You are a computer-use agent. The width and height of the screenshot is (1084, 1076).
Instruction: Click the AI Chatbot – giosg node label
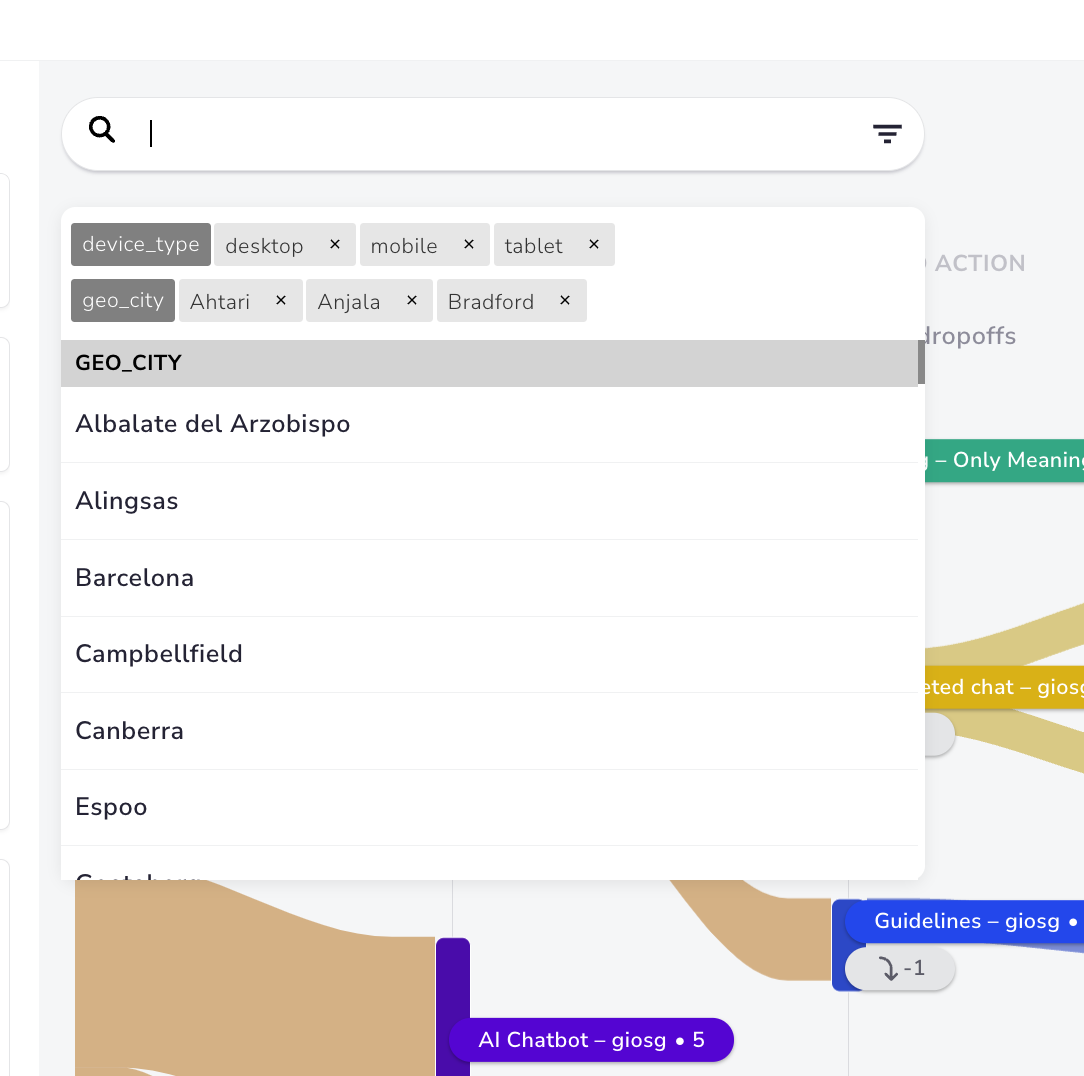pyautogui.click(x=591, y=1039)
